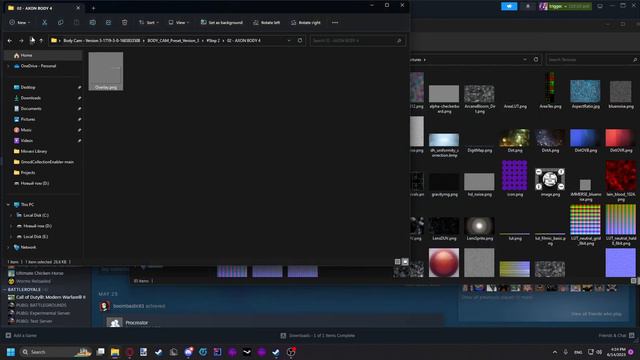Click the microphone icon in system tray
This screenshot has width=640, height=360.
pos(566,352)
